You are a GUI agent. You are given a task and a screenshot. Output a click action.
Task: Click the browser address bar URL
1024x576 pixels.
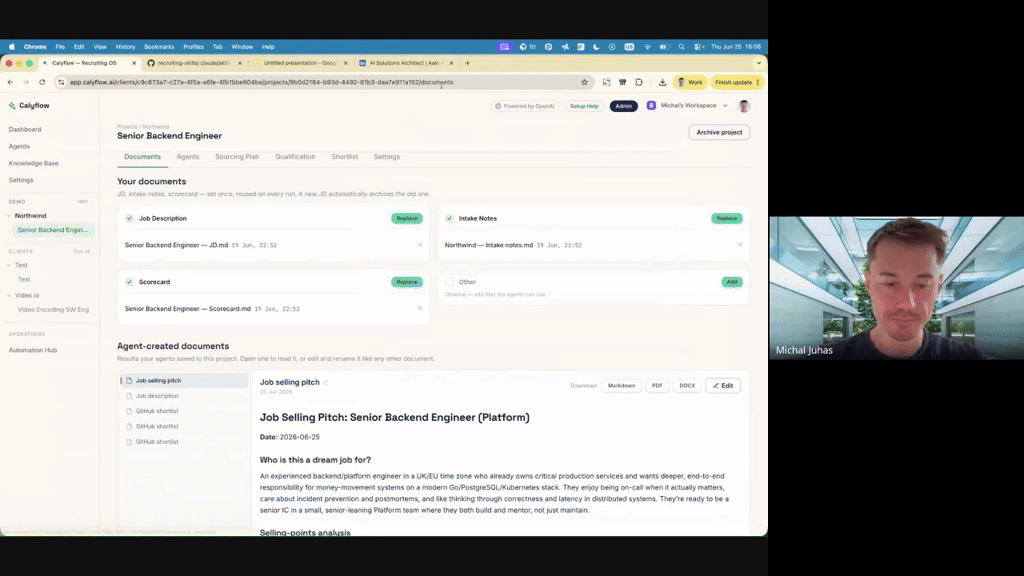point(261,82)
